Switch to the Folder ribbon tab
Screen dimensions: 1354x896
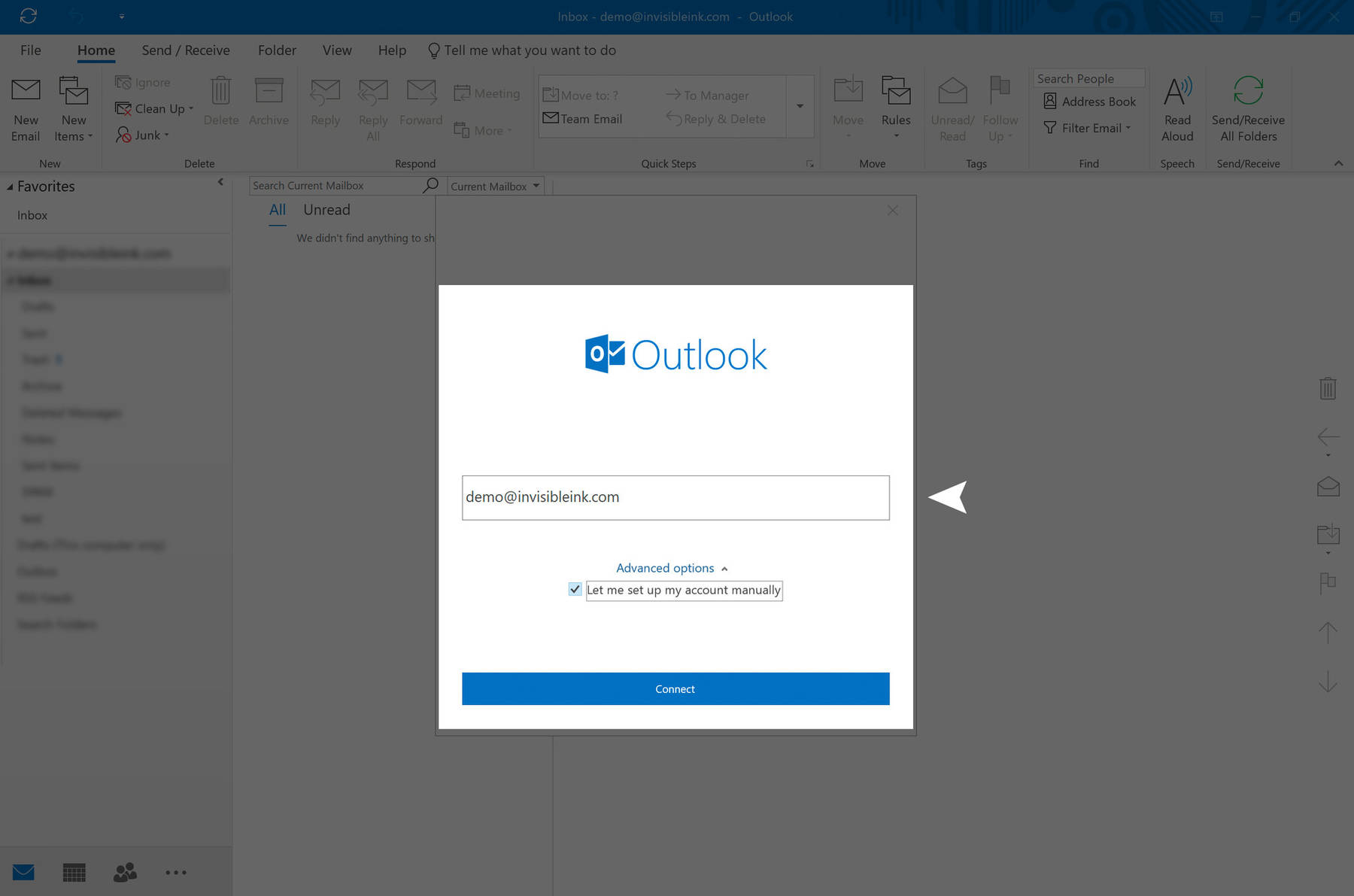click(x=277, y=50)
